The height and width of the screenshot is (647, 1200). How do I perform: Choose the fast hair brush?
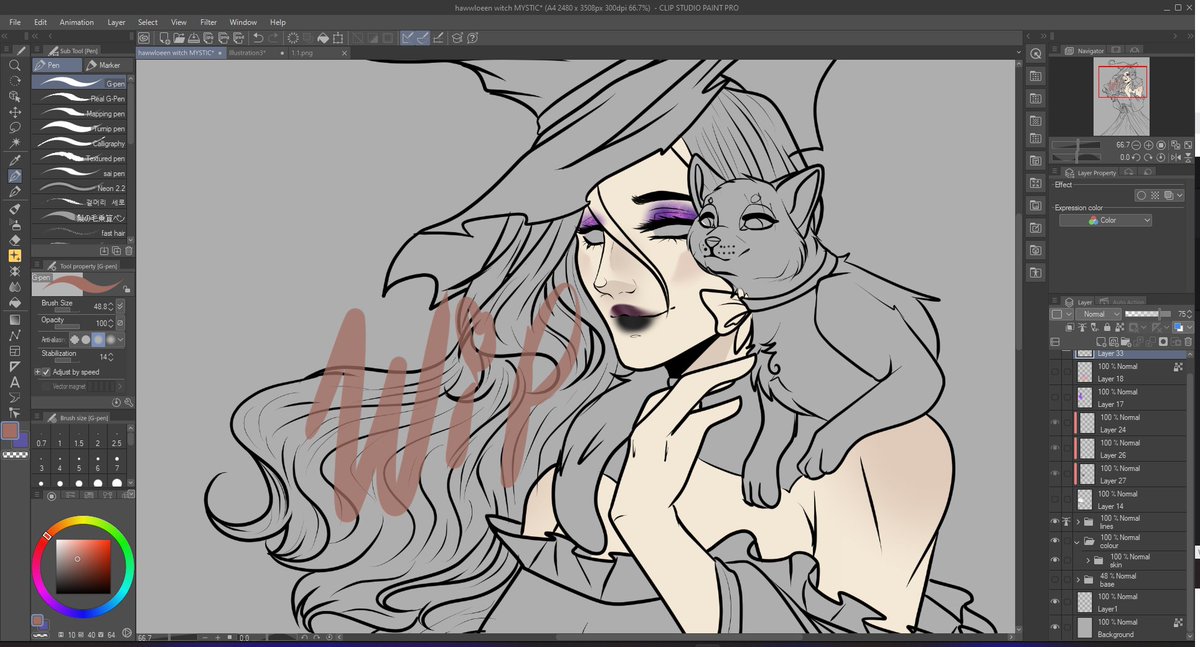[x=79, y=233]
